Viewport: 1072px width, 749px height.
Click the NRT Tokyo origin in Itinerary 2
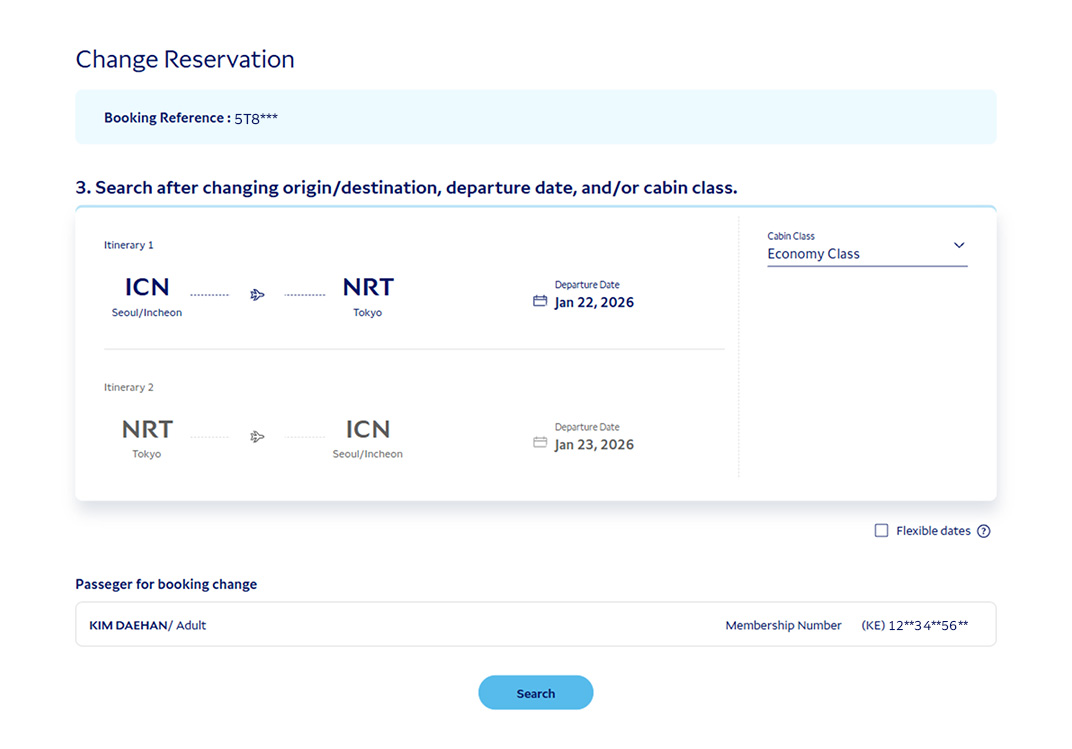pos(146,436)
